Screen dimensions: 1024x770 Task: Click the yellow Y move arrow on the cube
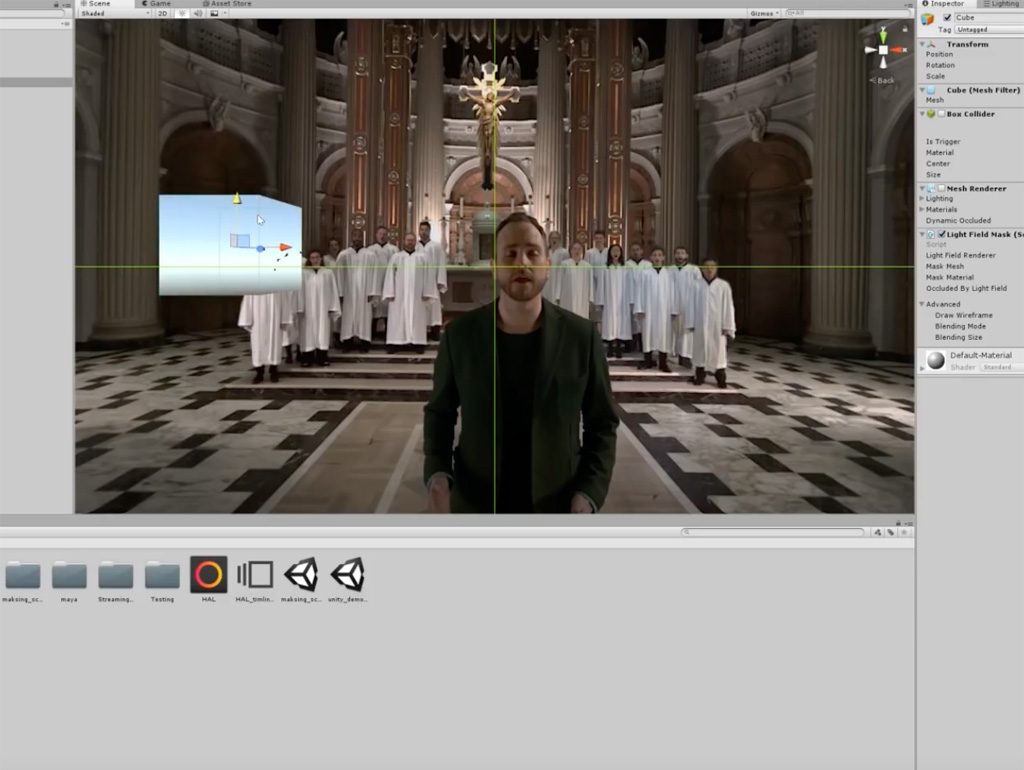(x=237, y=198)
